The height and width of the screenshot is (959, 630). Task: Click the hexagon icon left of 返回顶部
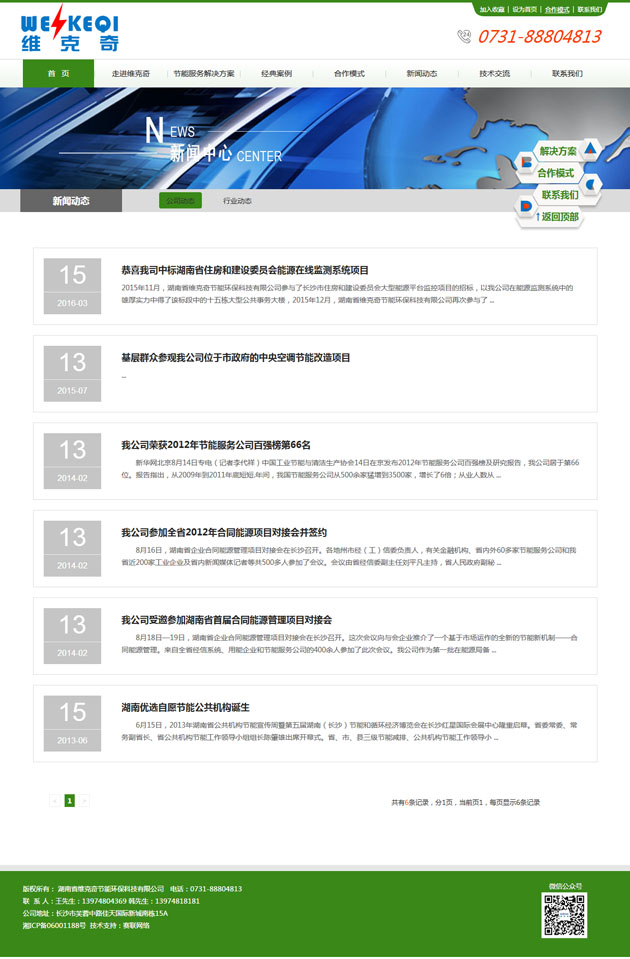[x=526, y=205]
